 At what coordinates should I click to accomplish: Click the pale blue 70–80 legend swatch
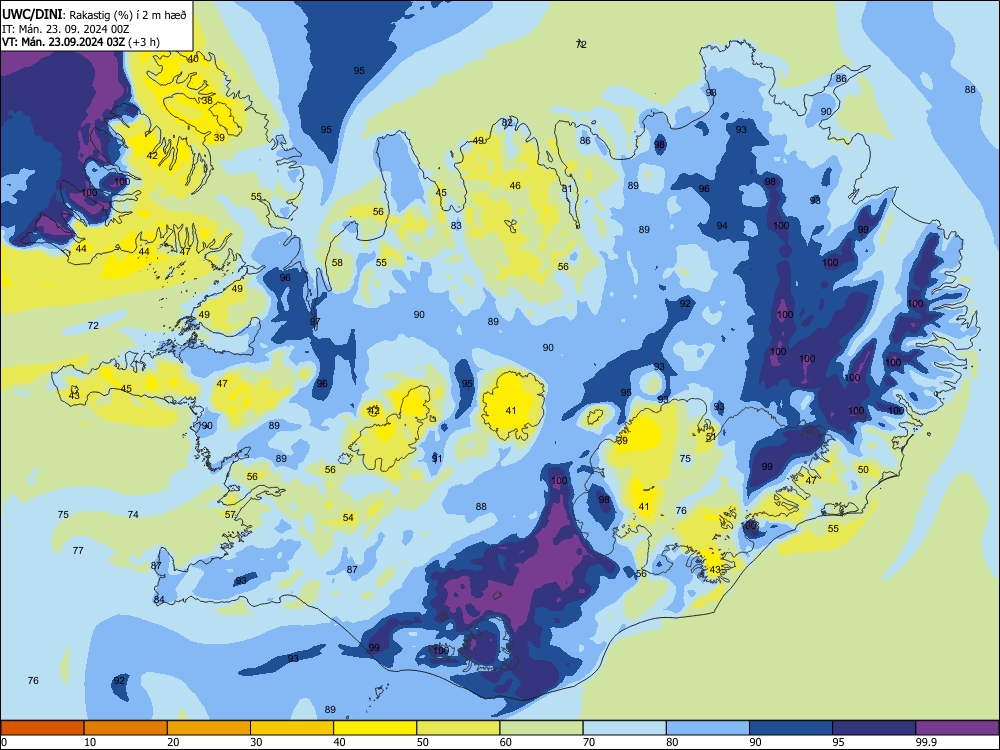pos(624,728)
